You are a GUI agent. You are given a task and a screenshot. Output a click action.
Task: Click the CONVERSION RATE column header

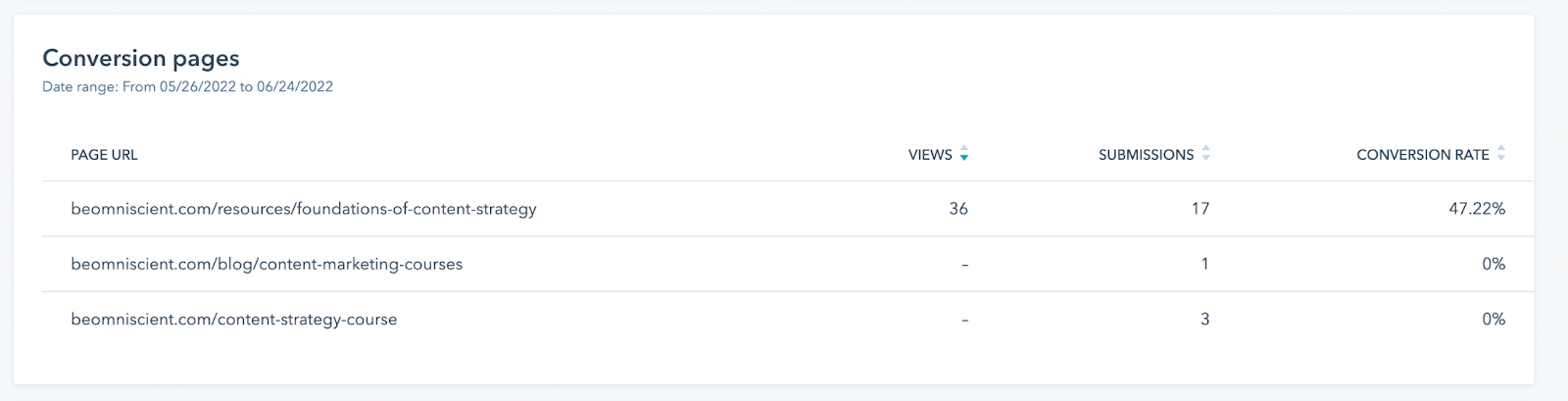coord(1423,155)
